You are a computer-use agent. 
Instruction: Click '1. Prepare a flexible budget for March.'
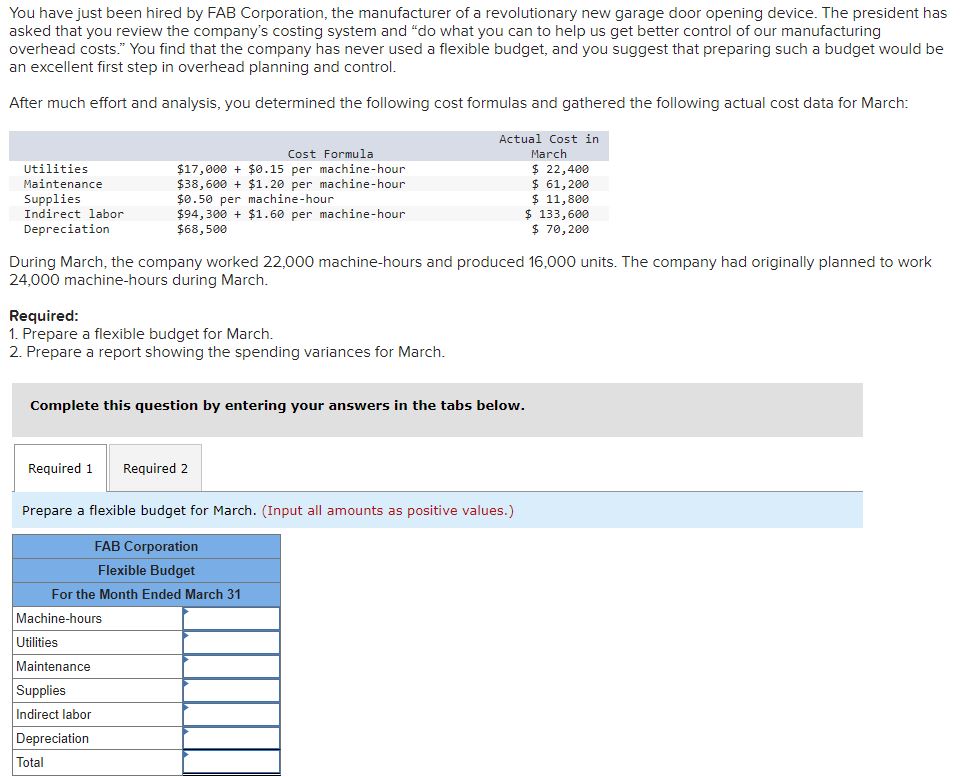click(141, 333)
